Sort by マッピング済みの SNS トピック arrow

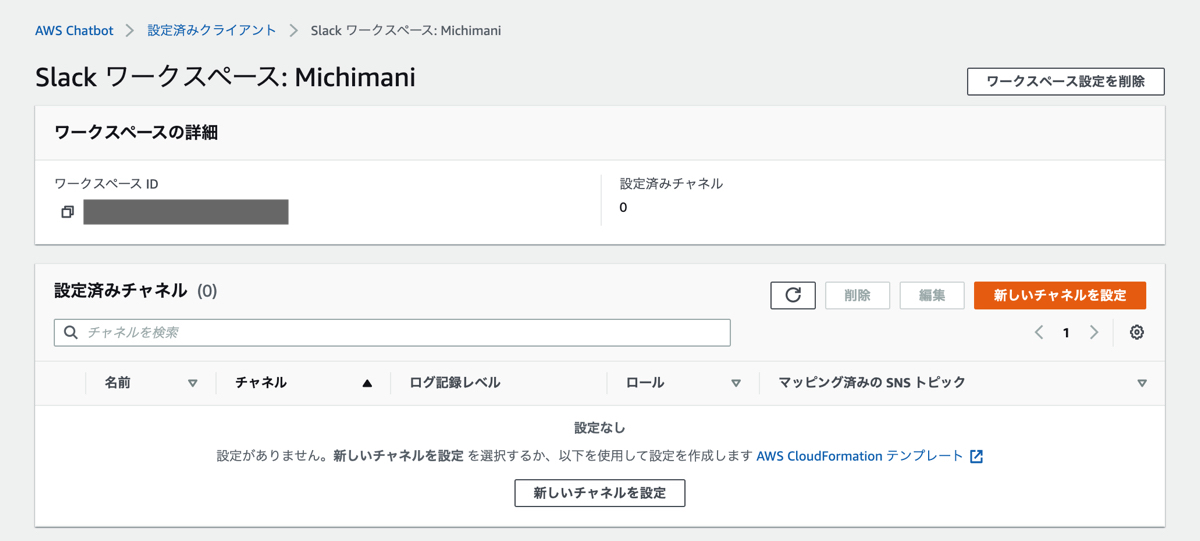click(x=1142, y=384)
